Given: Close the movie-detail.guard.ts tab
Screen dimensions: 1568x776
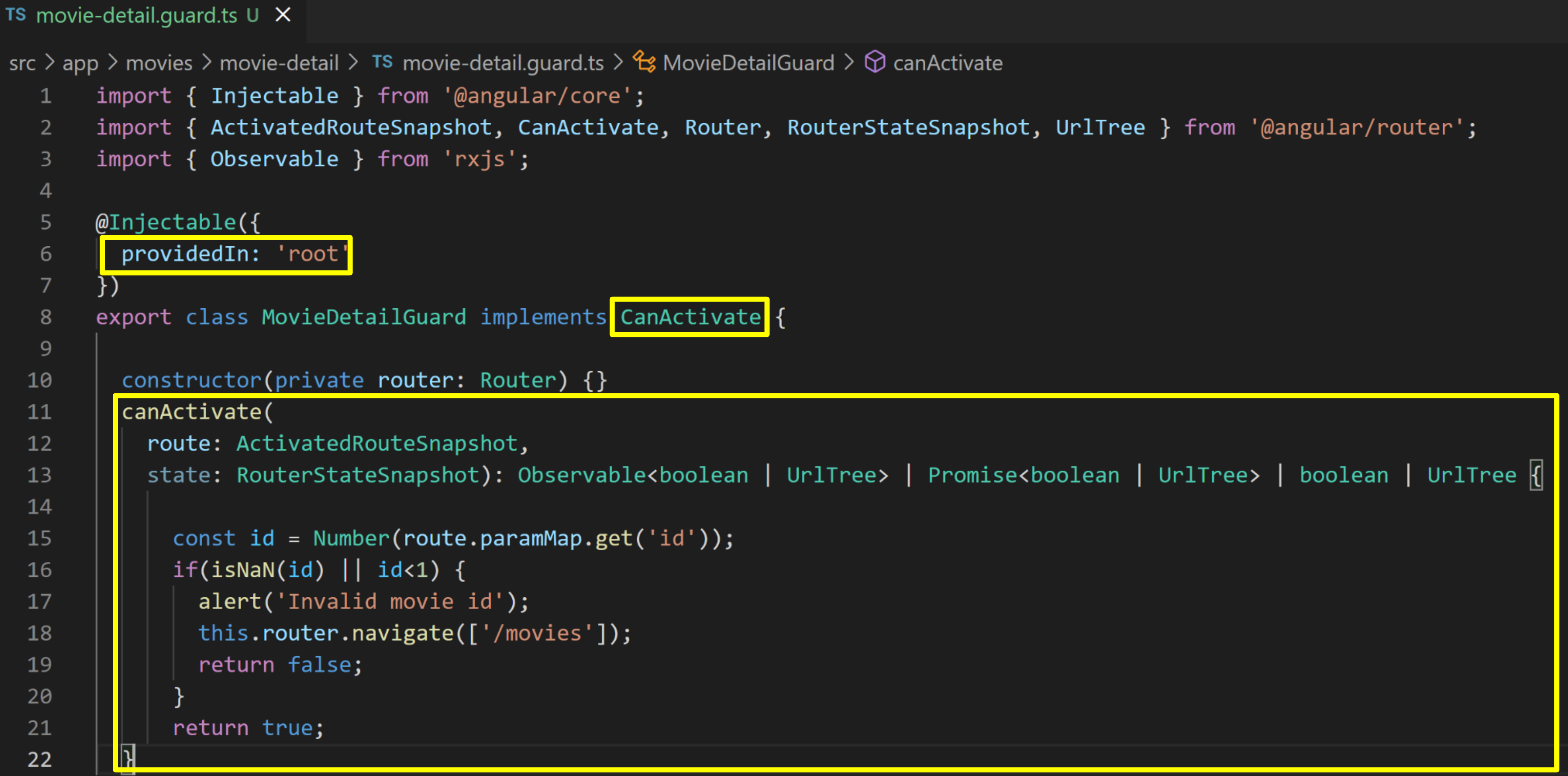Looking at the screenshot, I should (283, 15).
